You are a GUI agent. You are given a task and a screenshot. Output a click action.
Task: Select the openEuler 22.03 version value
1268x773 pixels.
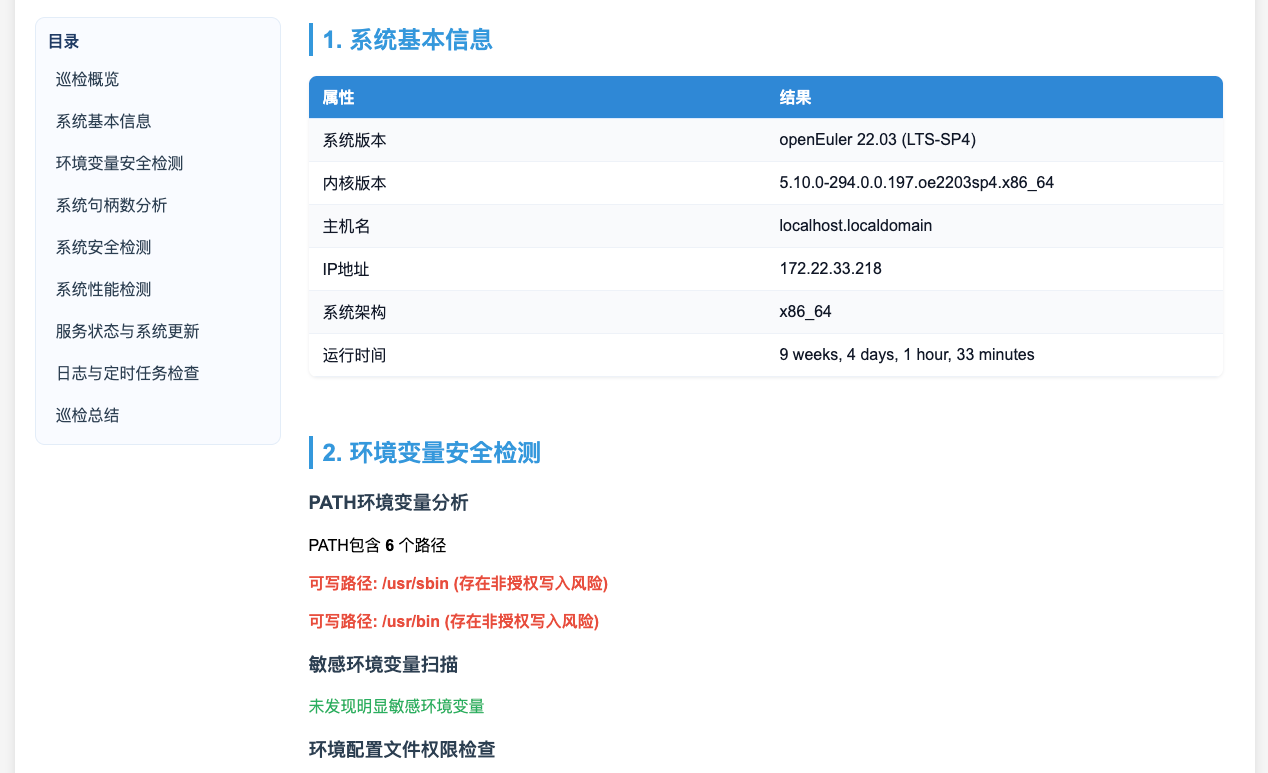[877, 140]
